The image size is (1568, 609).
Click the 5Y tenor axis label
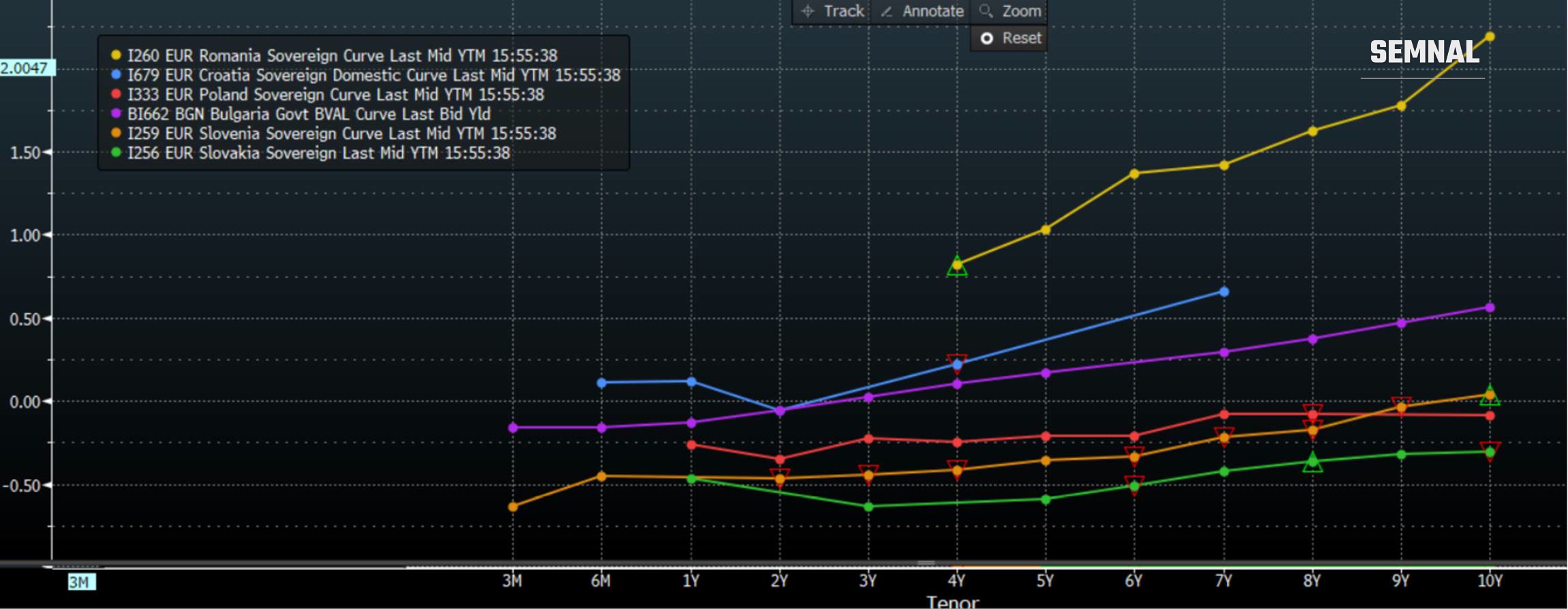1045,581
